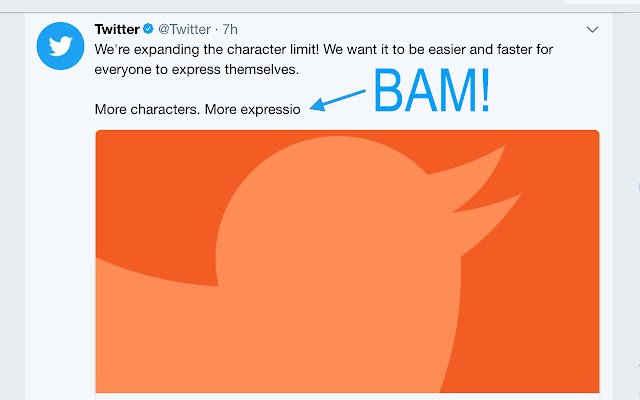Click the "We're expanding the character limit!" text
This screenshot has width=640, height=400.
coord(207,50)
